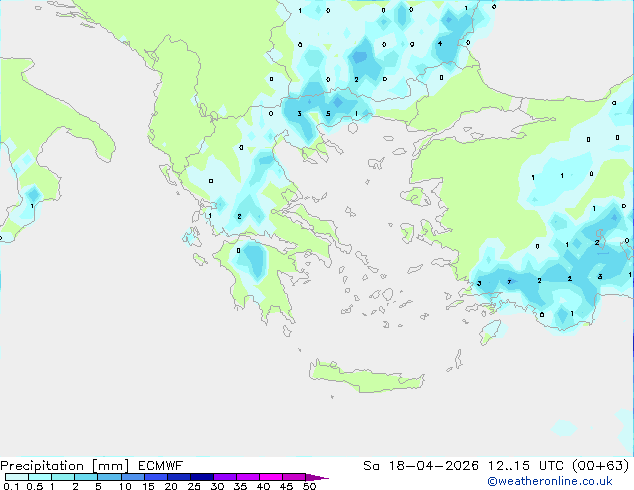634x490 pixels.
Task: Click the '50' legend scale label
Action: pyautogui.click(x=309, y=486)
